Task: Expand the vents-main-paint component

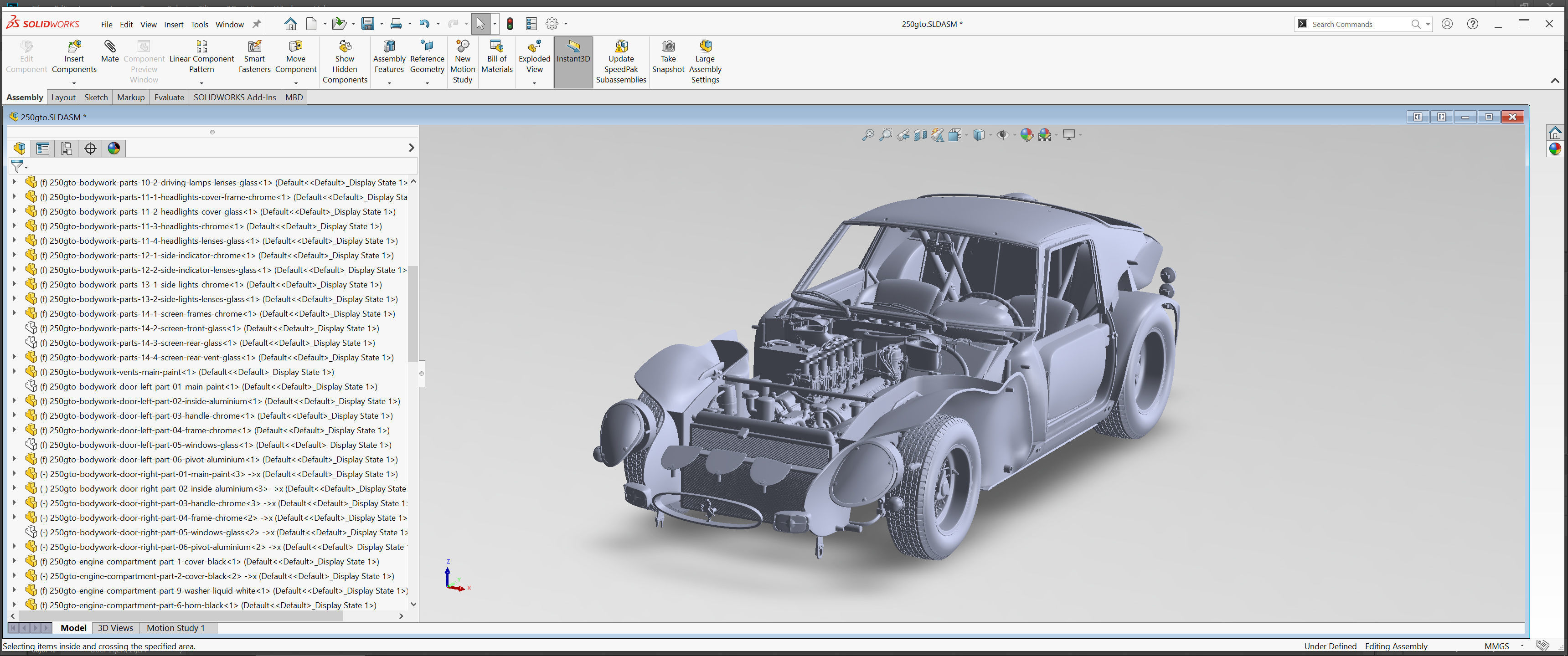Action: tap(15, 372)
